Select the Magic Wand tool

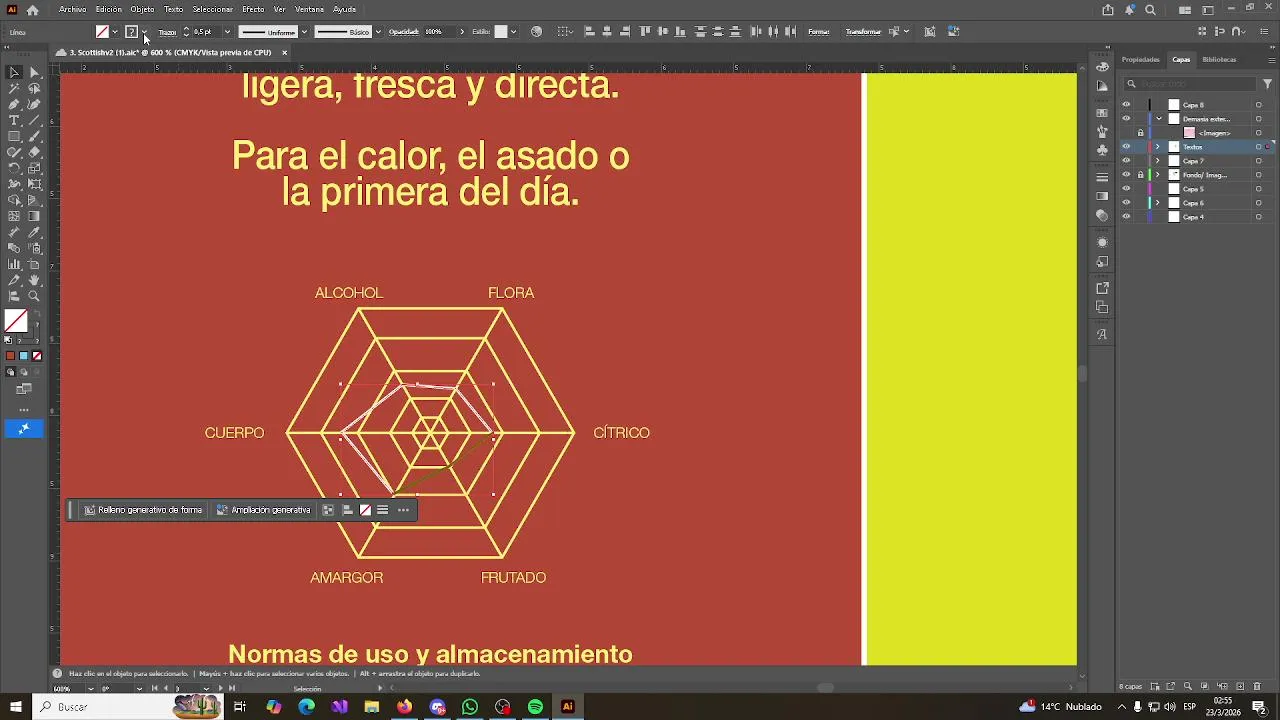click(x=14, y=88)
